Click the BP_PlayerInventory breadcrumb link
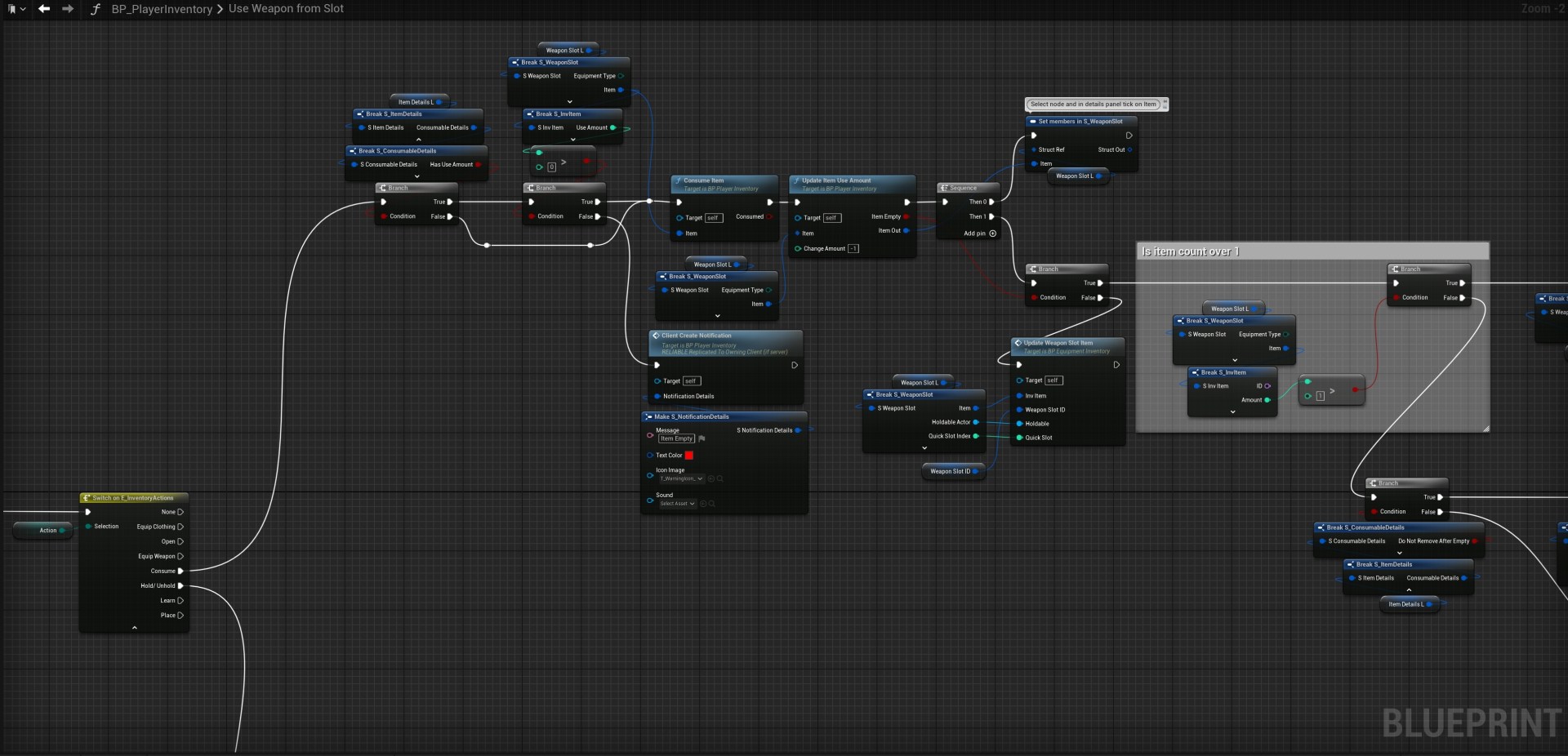Viewport: 1568px width, 756px height. tap(162, 9)
